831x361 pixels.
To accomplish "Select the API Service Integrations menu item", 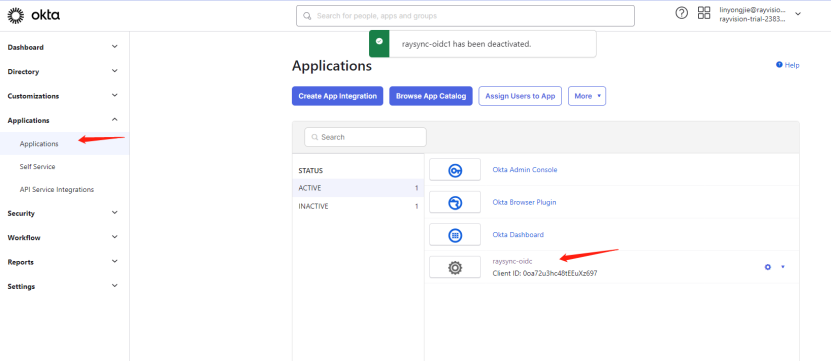I will point(57,189).
